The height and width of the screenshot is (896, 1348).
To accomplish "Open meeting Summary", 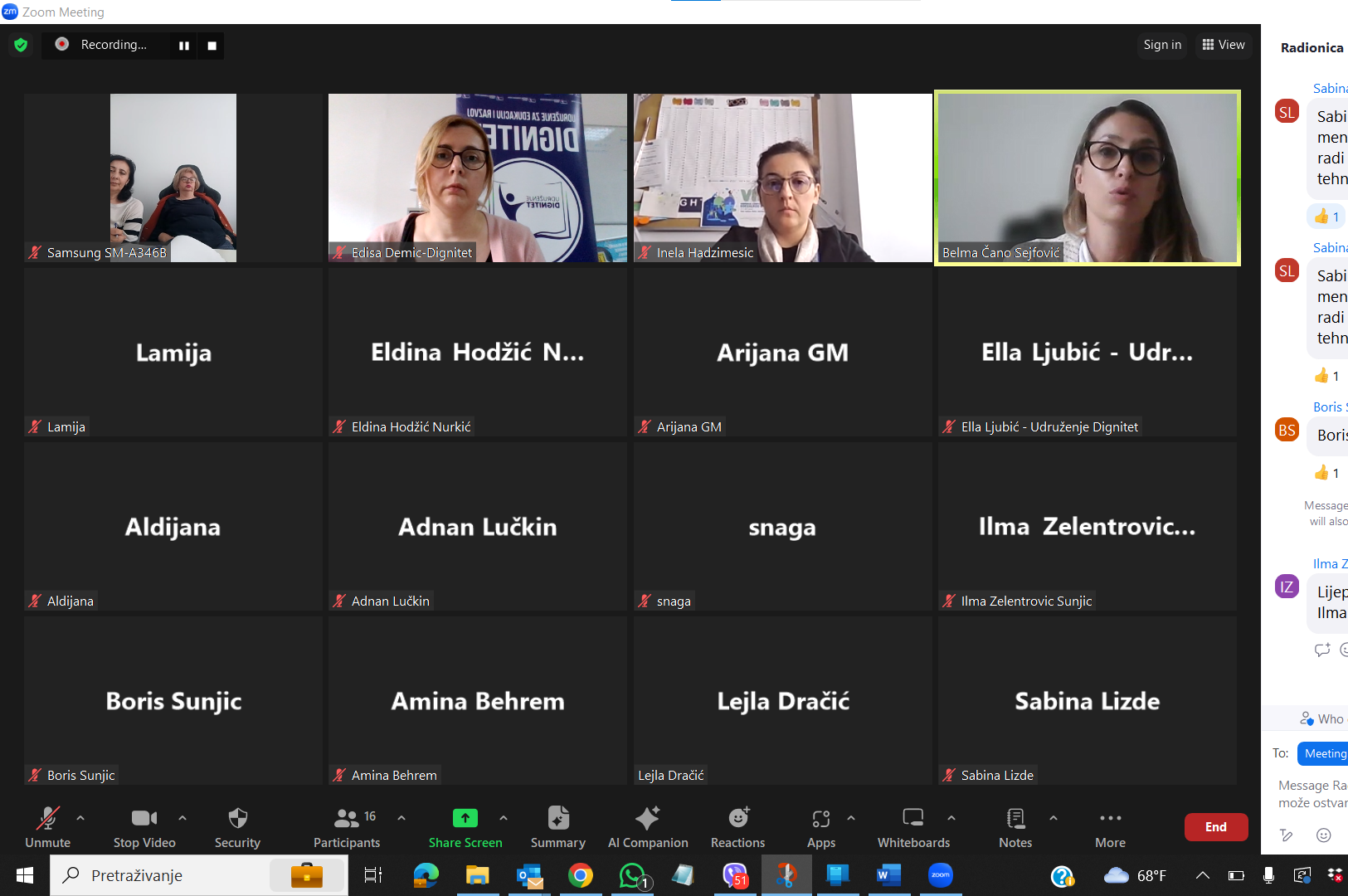I will pyautogui.click(x=558, y=827).
